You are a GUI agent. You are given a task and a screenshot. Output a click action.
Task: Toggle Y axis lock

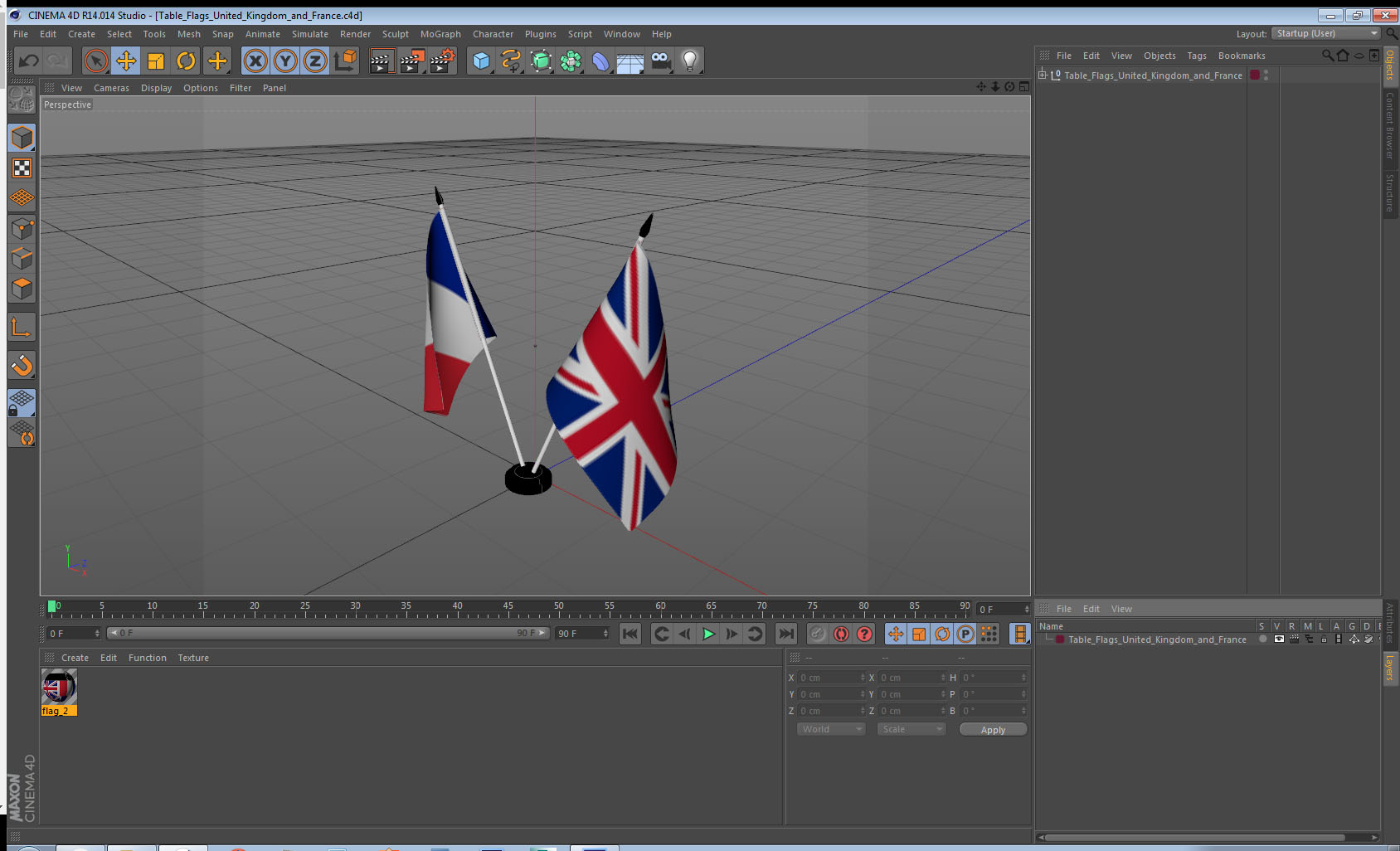click(285, 61)
